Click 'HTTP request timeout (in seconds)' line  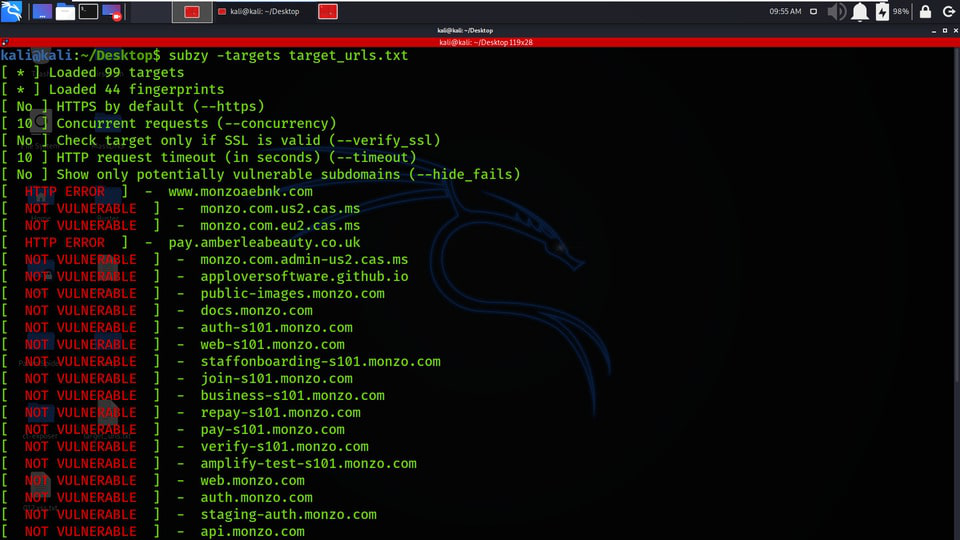236,157
